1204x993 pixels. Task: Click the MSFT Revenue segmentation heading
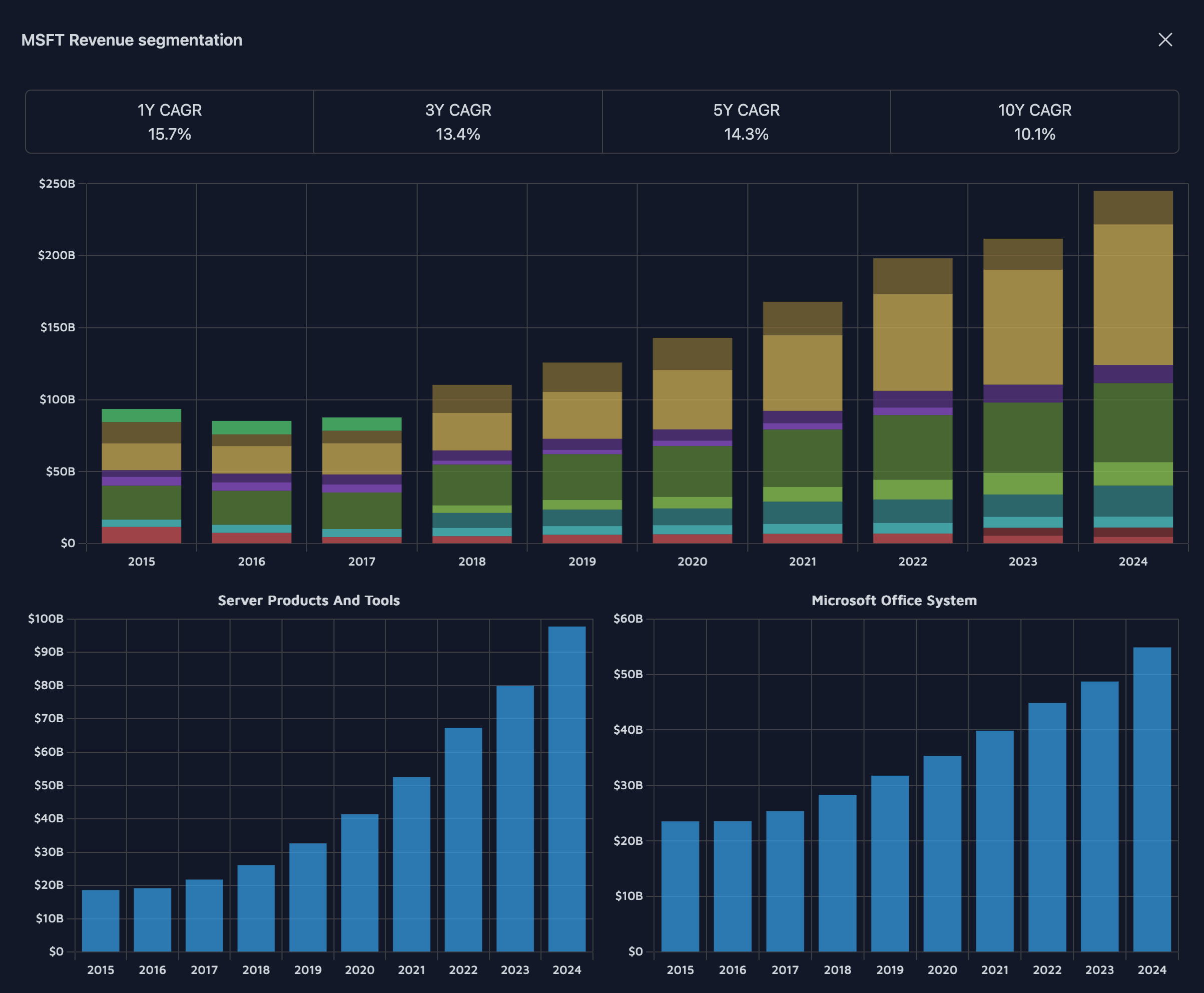[x=132, y=40]
